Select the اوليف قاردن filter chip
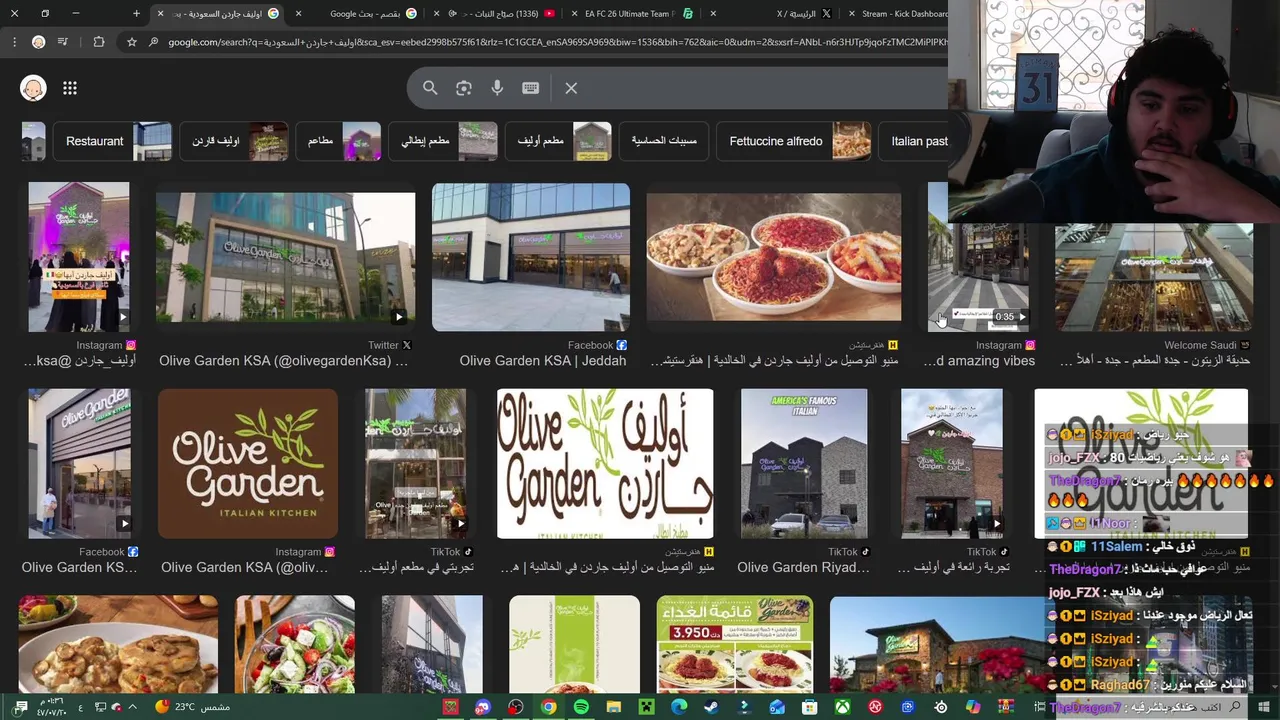The image size is (1280, 720). point(234,141)
